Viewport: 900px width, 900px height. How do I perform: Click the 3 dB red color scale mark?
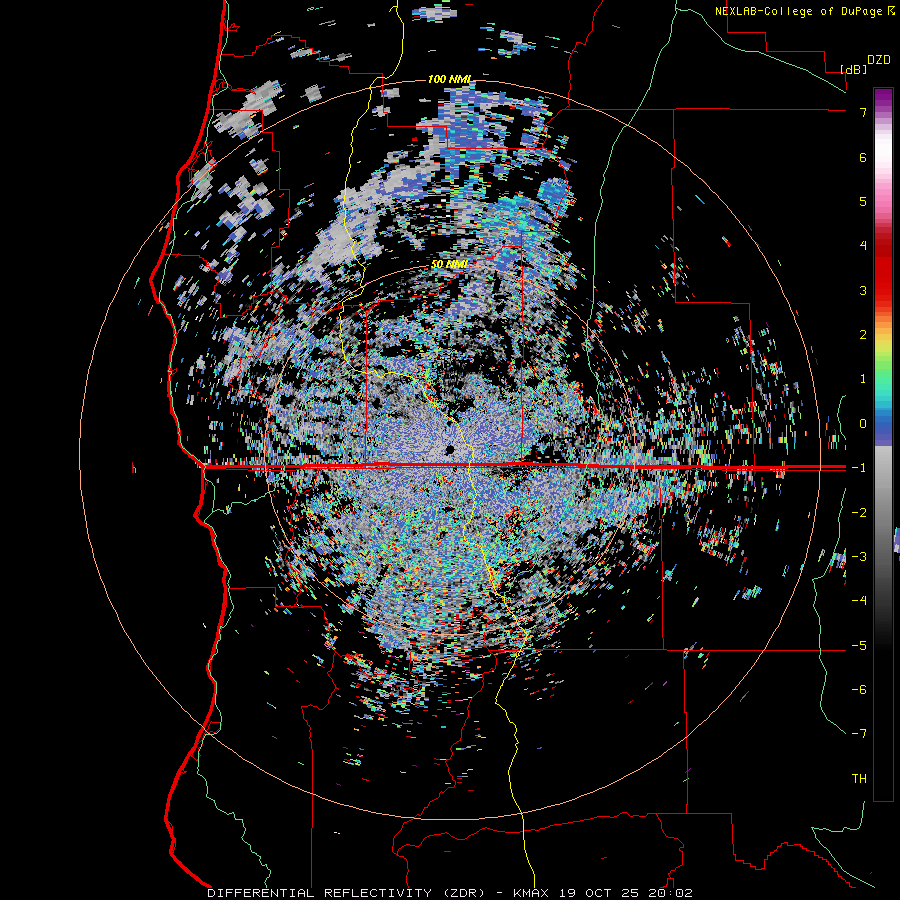(863, 290)
